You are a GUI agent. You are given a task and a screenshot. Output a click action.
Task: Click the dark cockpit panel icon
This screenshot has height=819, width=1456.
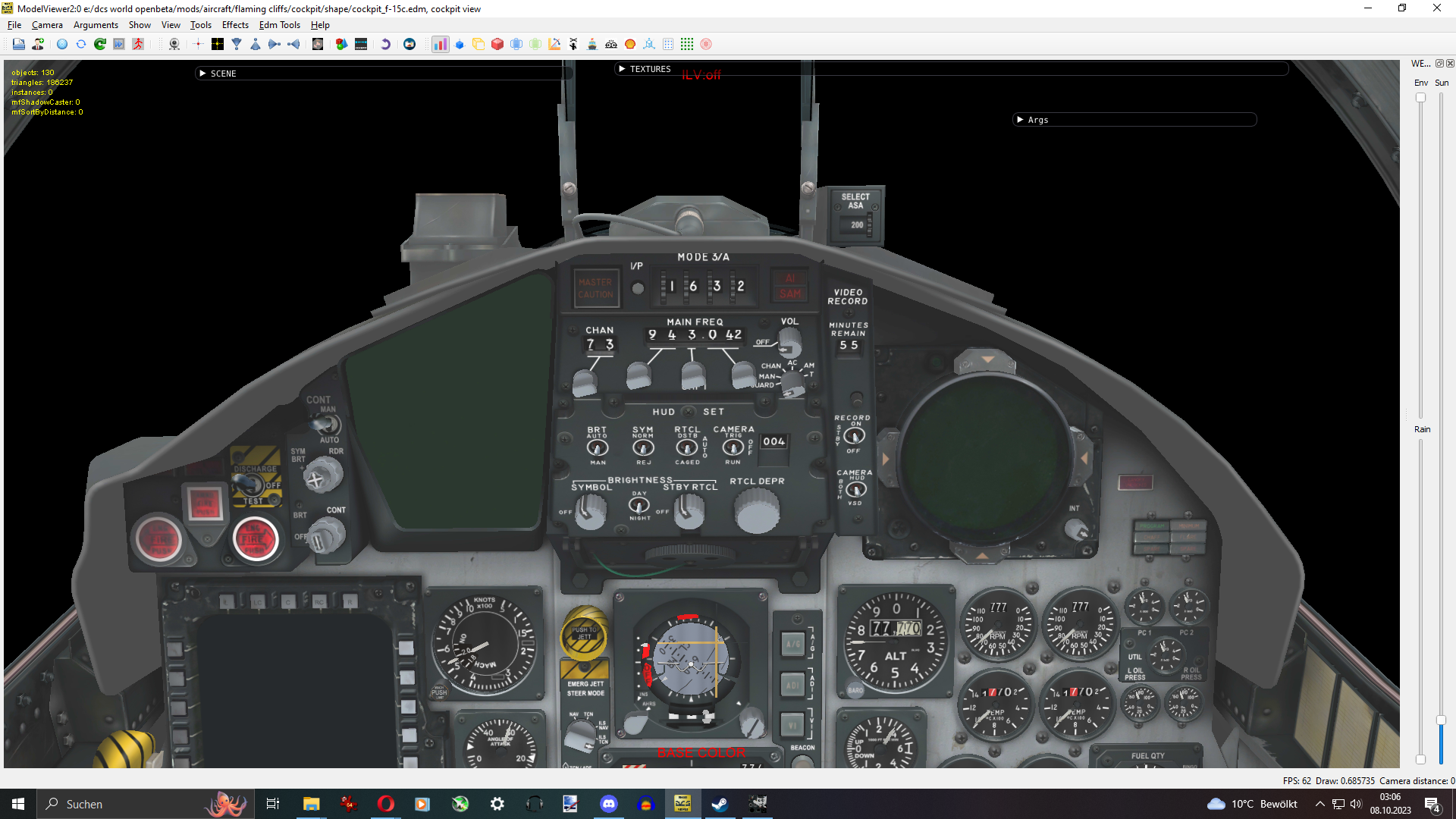tap(361, 44)
